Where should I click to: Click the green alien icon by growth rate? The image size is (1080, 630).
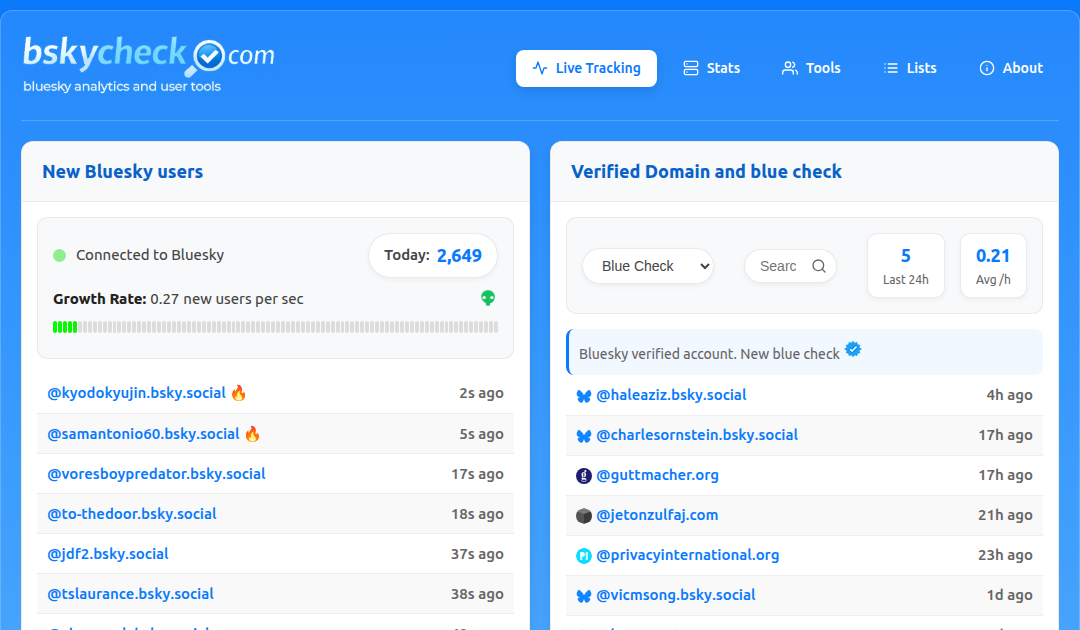click(488, 298)
